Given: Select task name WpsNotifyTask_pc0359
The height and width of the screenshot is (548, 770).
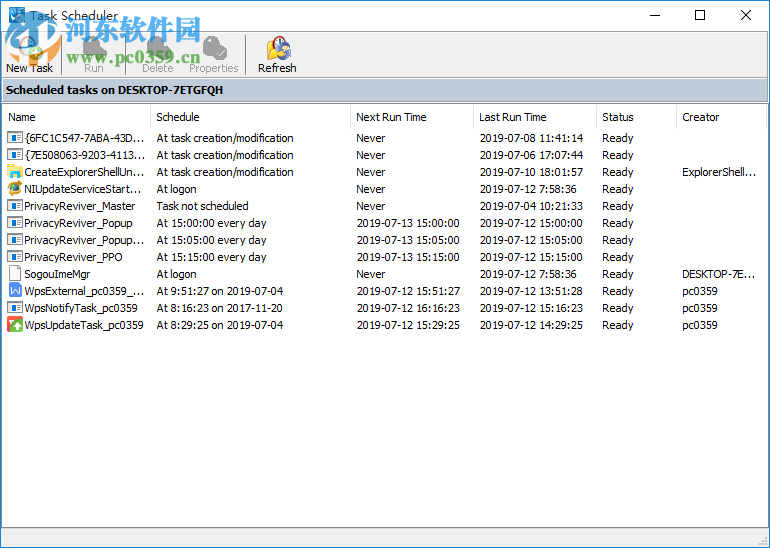Looking at the screenshot, I should (81, 308).
